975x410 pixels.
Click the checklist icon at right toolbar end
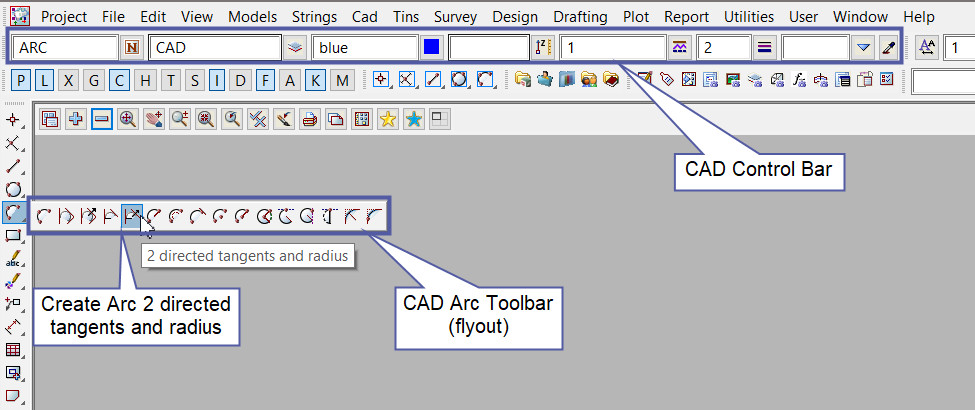tap(886, 80)
